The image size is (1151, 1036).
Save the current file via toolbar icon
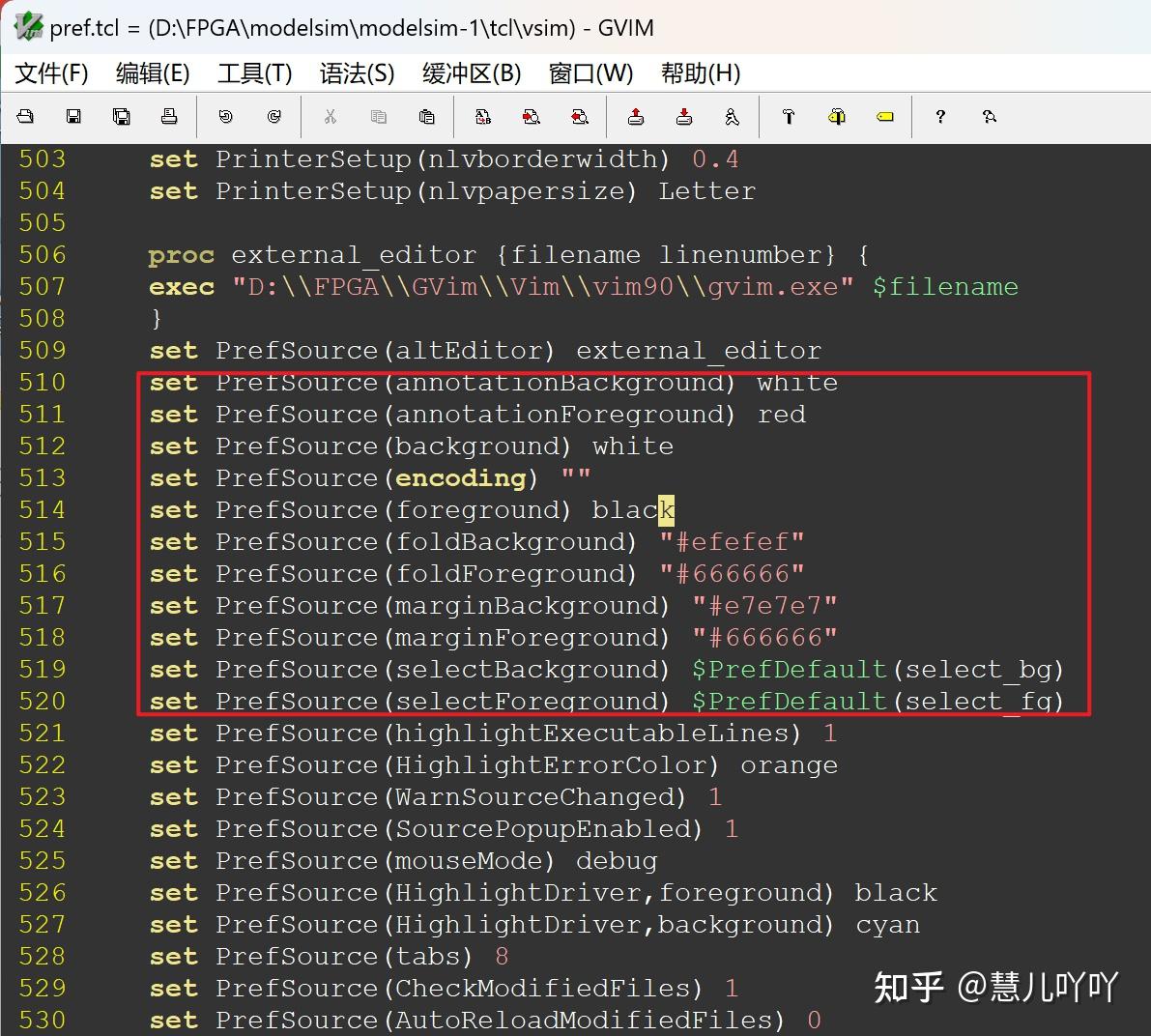tap(72, 116)
